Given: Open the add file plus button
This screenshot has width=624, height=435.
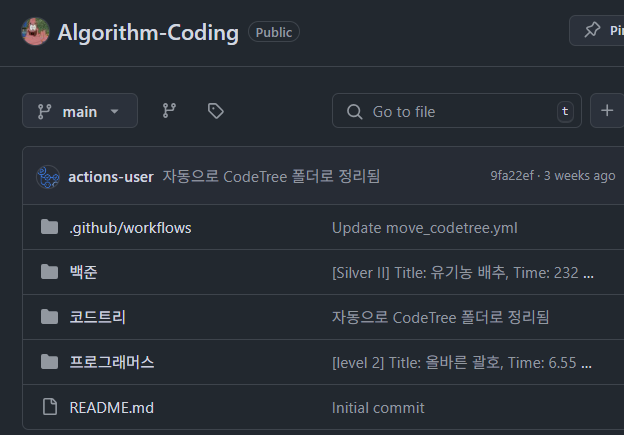Looking at the screenshot, I should (607, 111).
